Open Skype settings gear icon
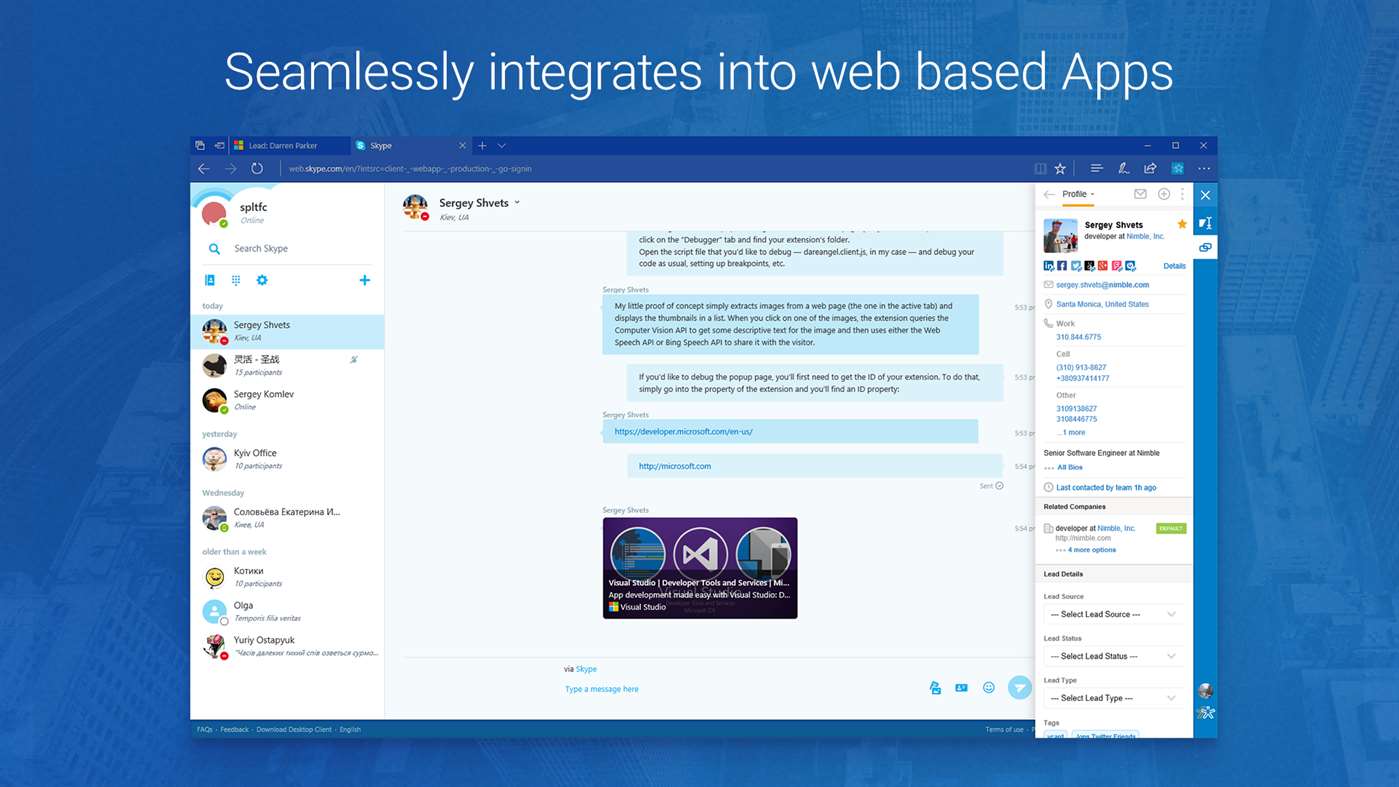 (x=262, y=280)
